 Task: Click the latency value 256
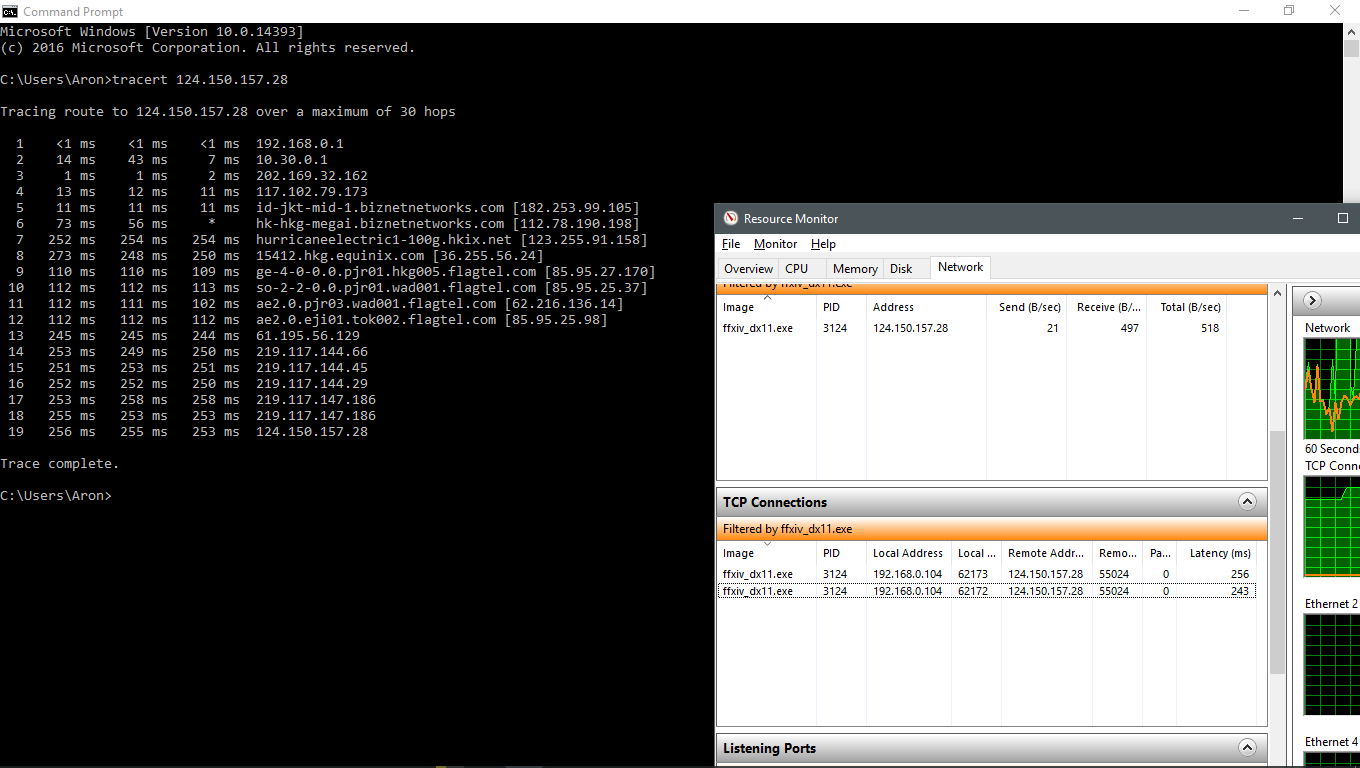[1240, 574]
